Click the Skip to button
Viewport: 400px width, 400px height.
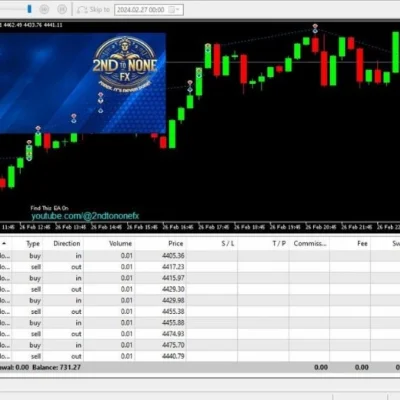93,10
